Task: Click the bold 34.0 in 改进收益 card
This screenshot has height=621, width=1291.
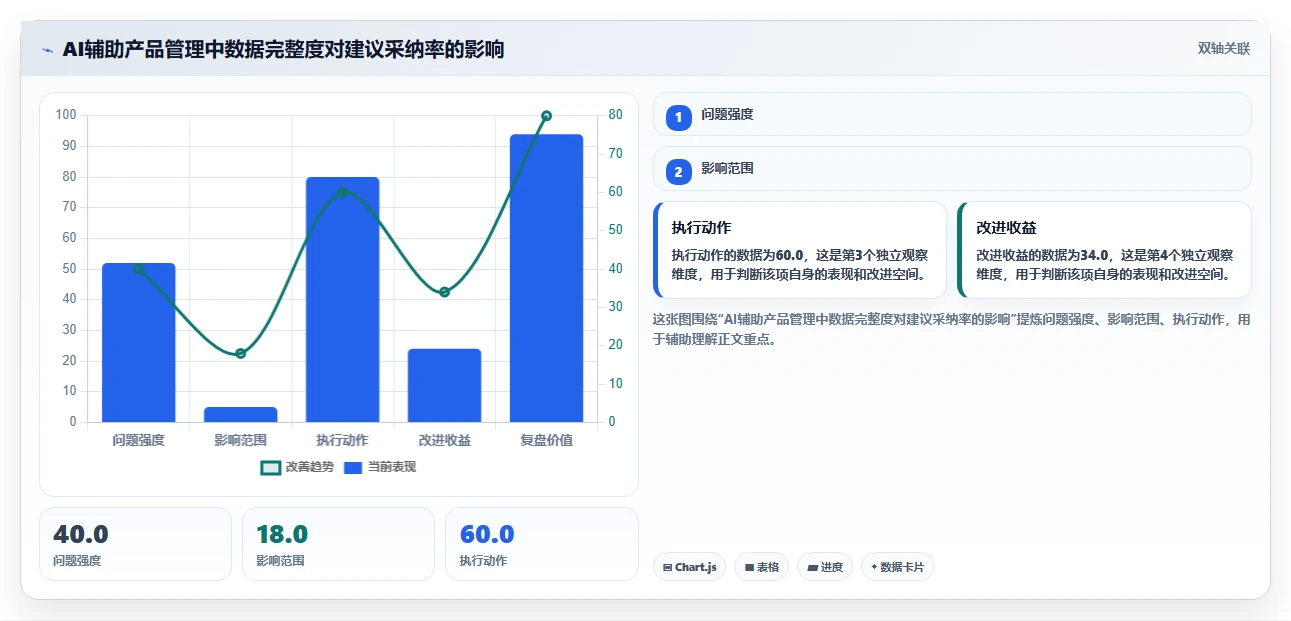Action: (x=1094, y=255)
